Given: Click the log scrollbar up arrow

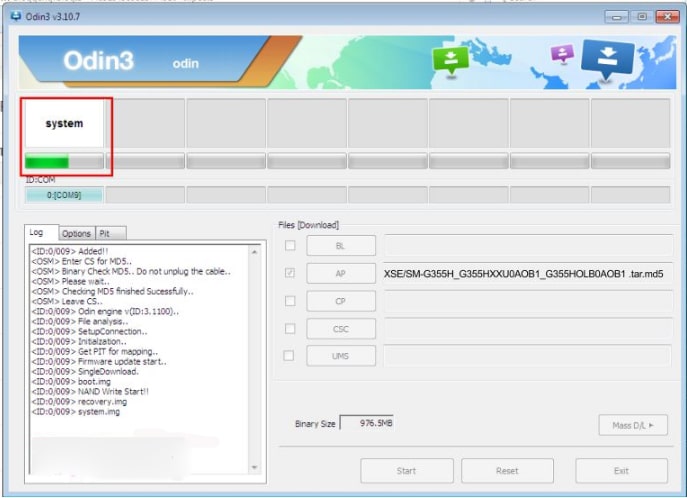Looking at the screenshot, I should [255, 252].
